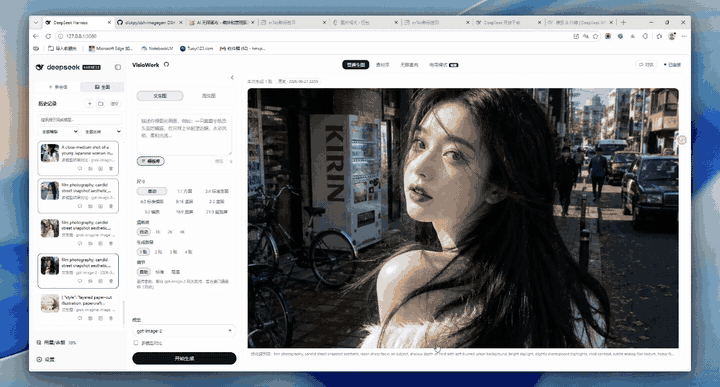The width and height of the screenshot is (720, 387).
Task: Click the chat (对话) button at top right
Action: click(x=647, y=65)
